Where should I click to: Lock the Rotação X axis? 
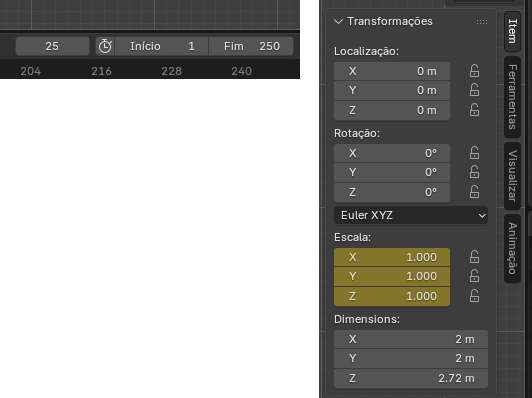point(474,153)
